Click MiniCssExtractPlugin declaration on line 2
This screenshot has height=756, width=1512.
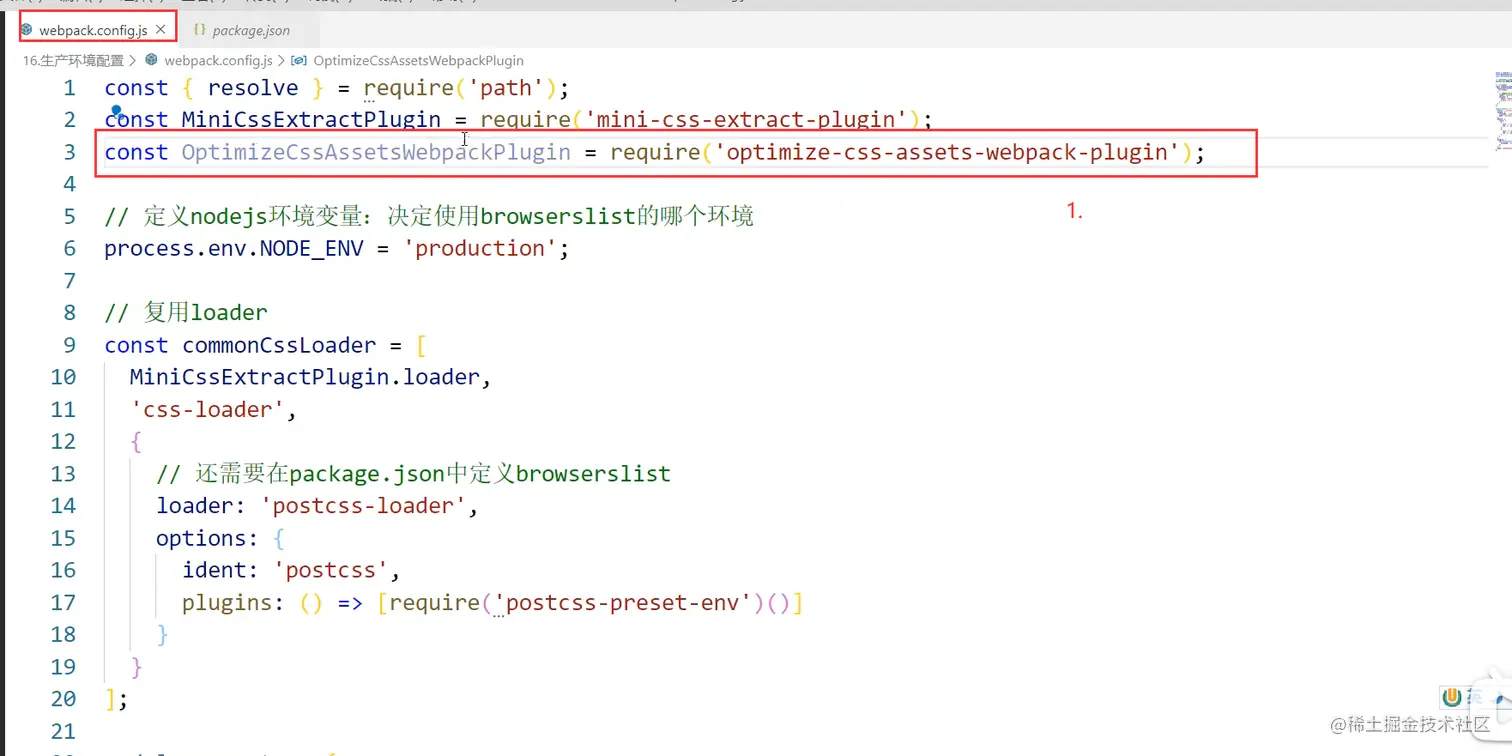[x=311, y=120]
